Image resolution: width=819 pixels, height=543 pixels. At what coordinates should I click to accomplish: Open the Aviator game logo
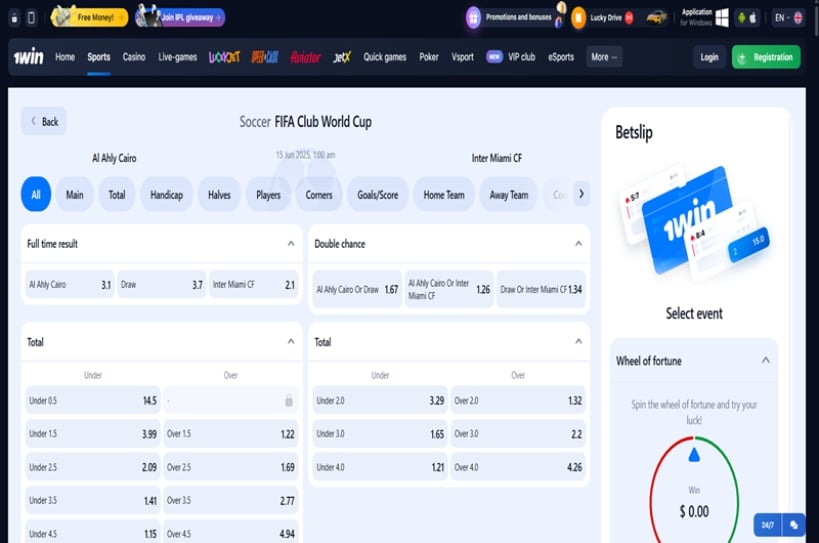(x=306, y=57)
